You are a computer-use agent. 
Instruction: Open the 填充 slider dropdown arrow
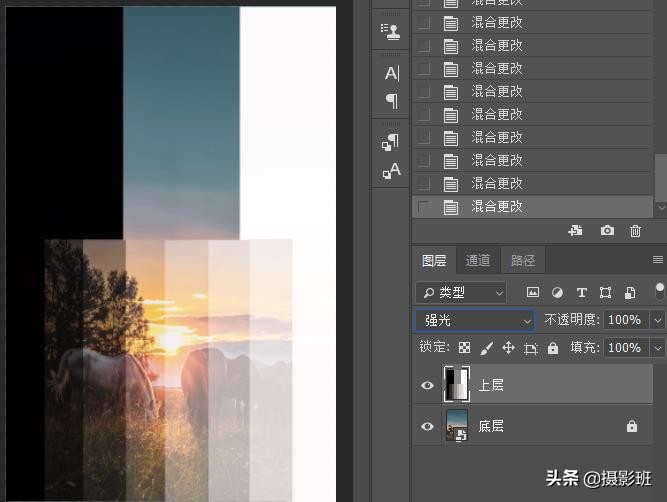[658, 348]
